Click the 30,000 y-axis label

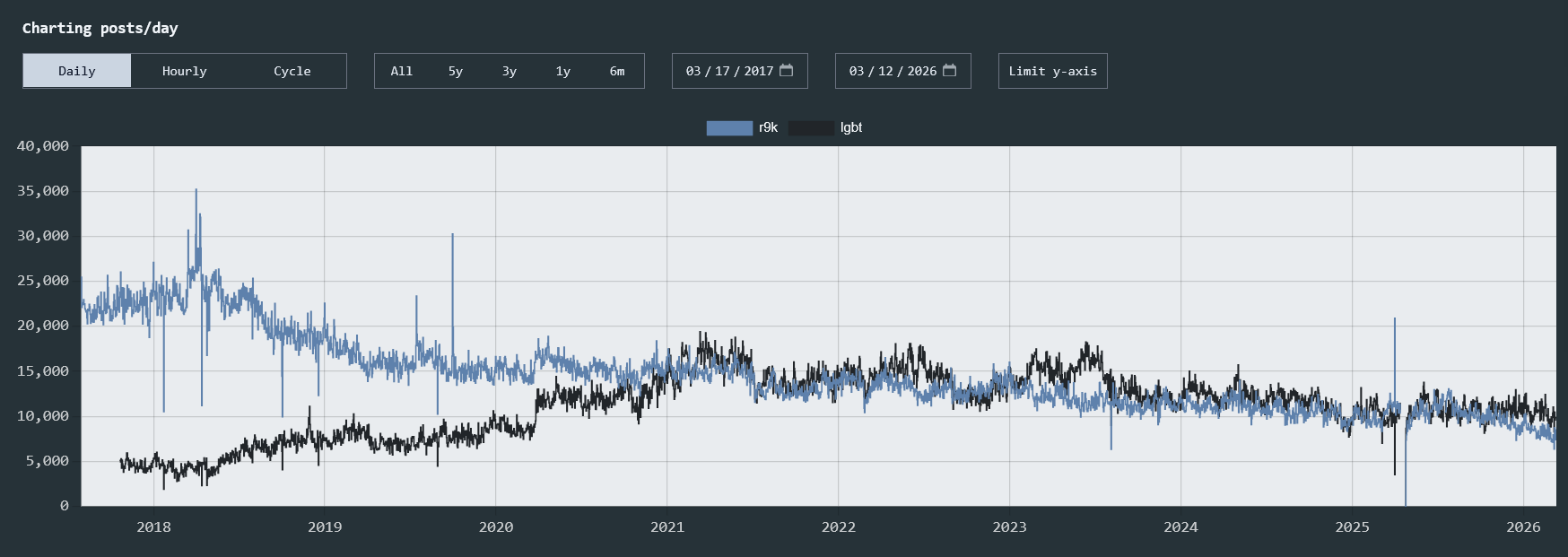43,236
